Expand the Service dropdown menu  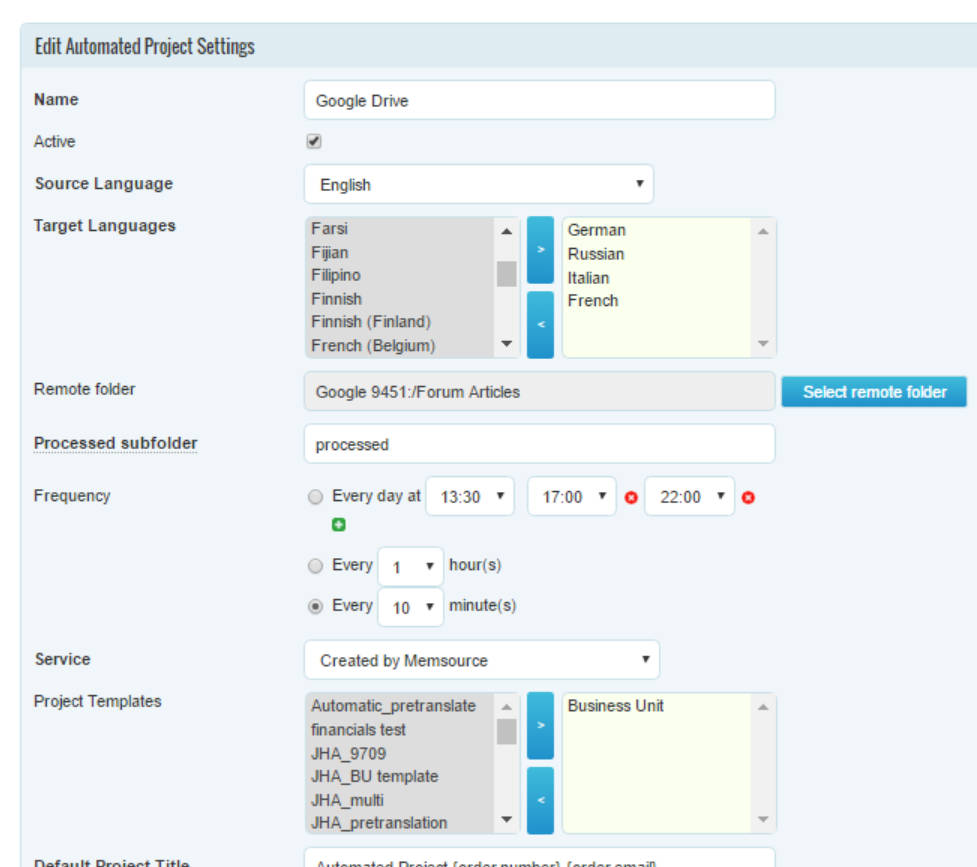coord(481,660)
